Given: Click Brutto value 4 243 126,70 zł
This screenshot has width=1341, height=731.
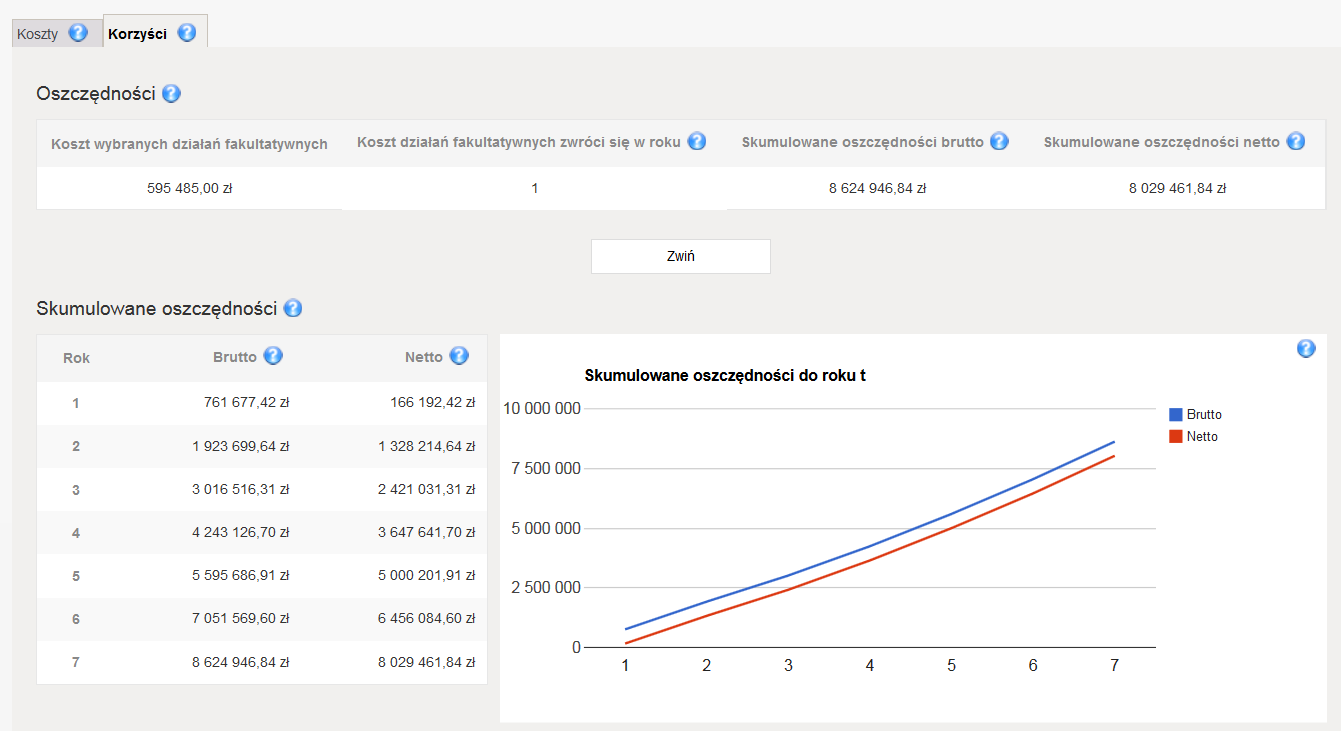Looking at the screenshot, I should tap(241, 533).
